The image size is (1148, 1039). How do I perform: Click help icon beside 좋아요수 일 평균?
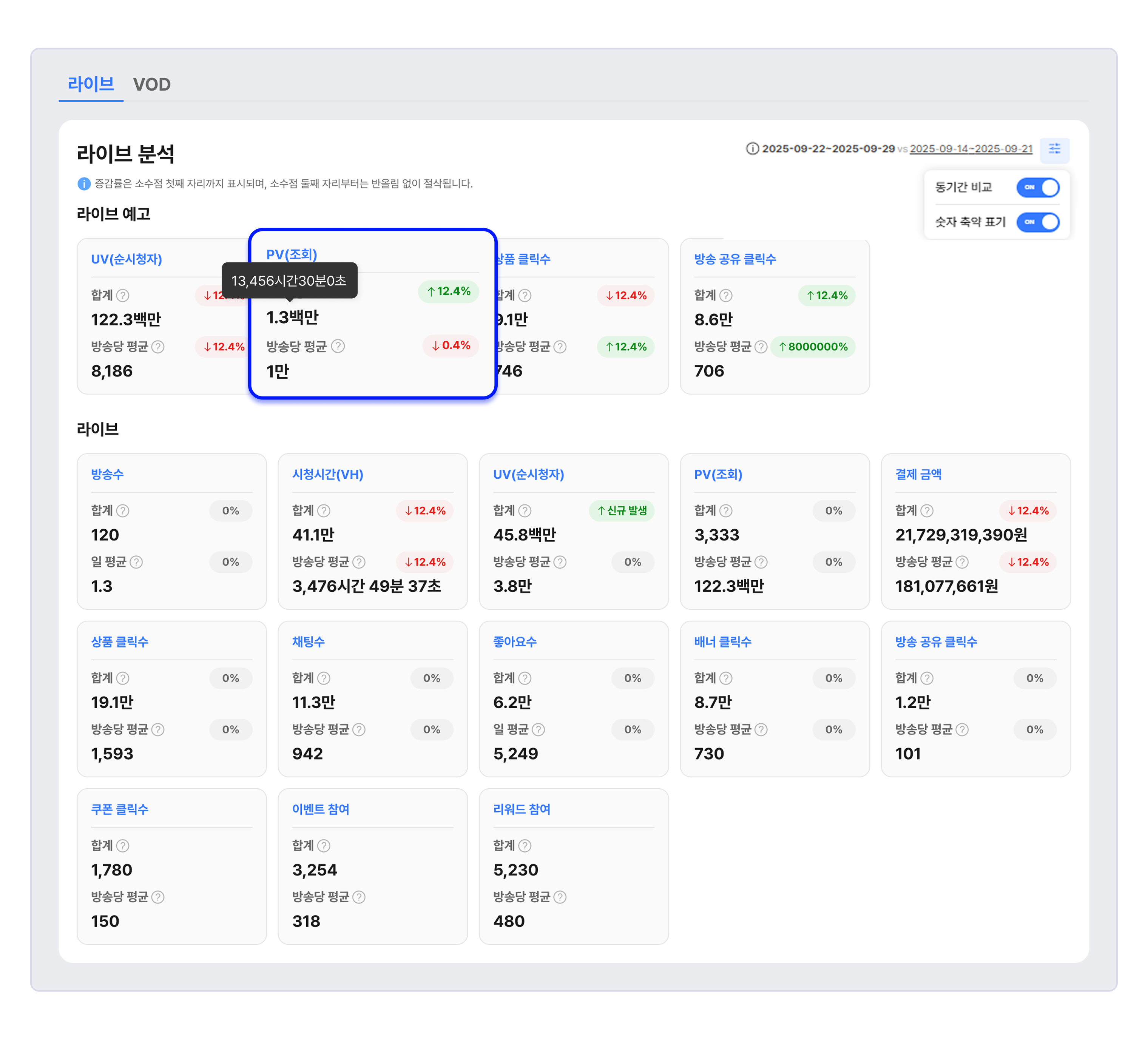[x=538, y=729]
